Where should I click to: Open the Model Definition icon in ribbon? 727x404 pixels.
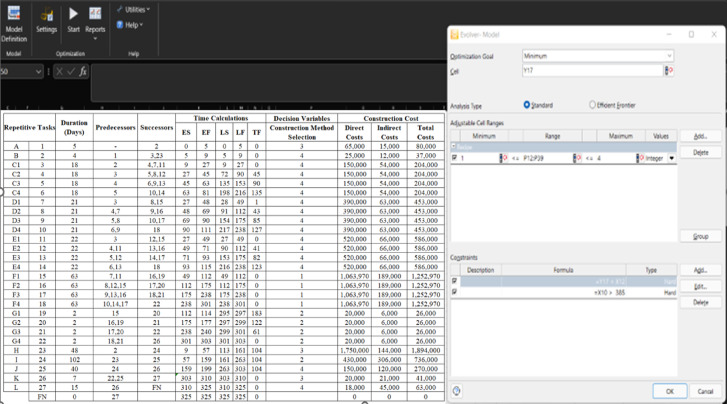(14, 24)
